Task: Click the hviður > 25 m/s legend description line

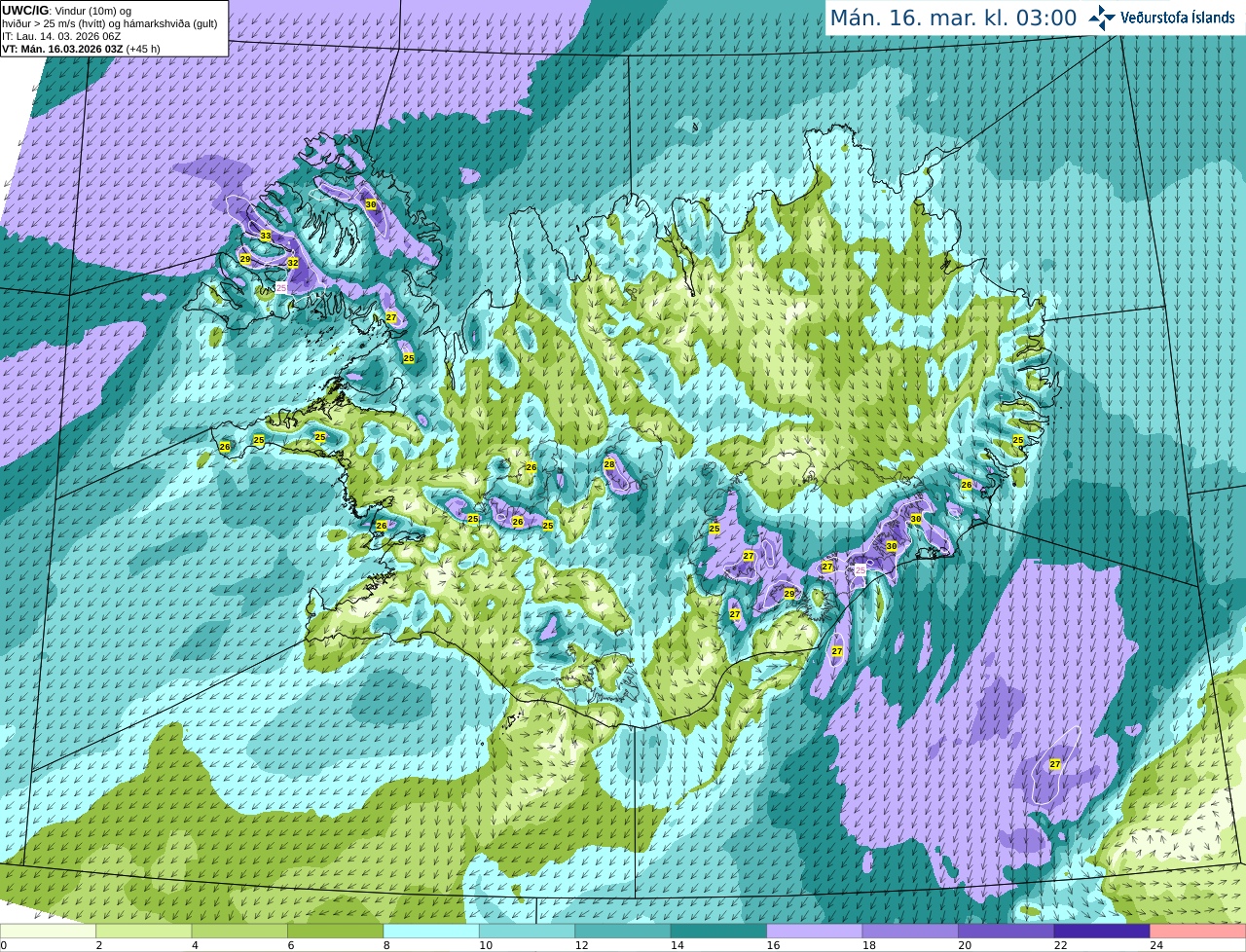Action: coord(110,23)
